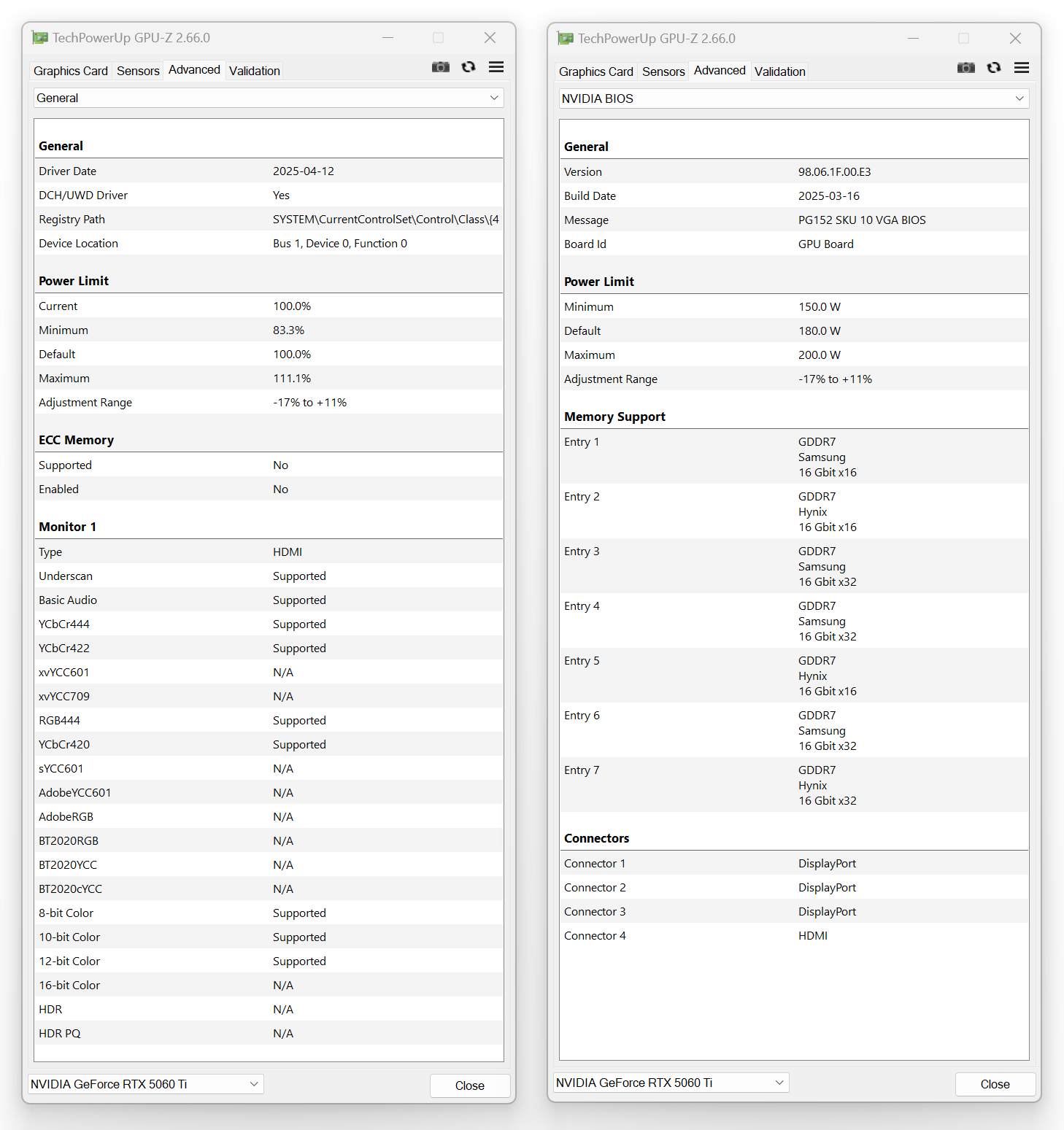Switch to the Graphics Card tab in the General window
The image size is (1064, 1130).
coord(71,71)
